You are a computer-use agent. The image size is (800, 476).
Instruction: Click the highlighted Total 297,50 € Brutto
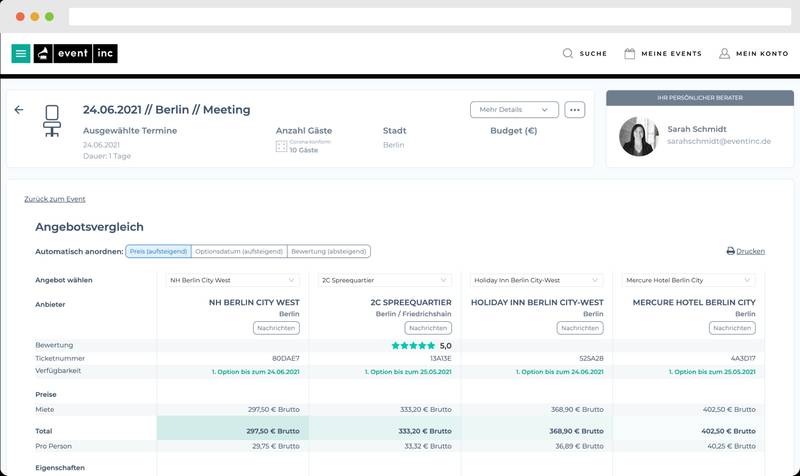coord(273,431)
